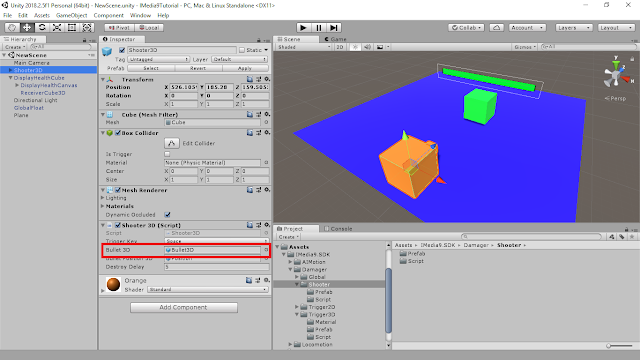
Task: Click the Edit Collider button
Action: pyautogui.click(x=171, y=143)
